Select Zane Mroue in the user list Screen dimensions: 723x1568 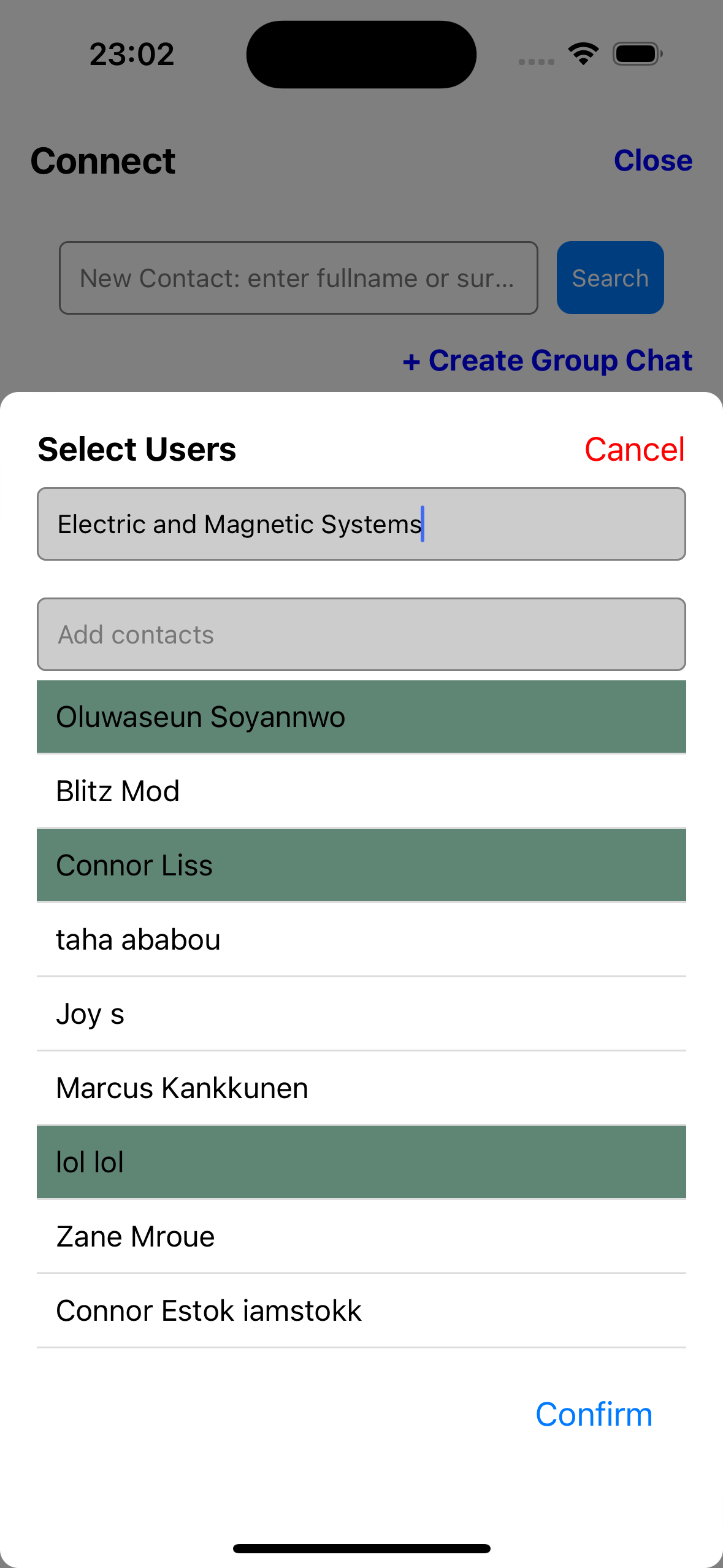[361, 1236]
